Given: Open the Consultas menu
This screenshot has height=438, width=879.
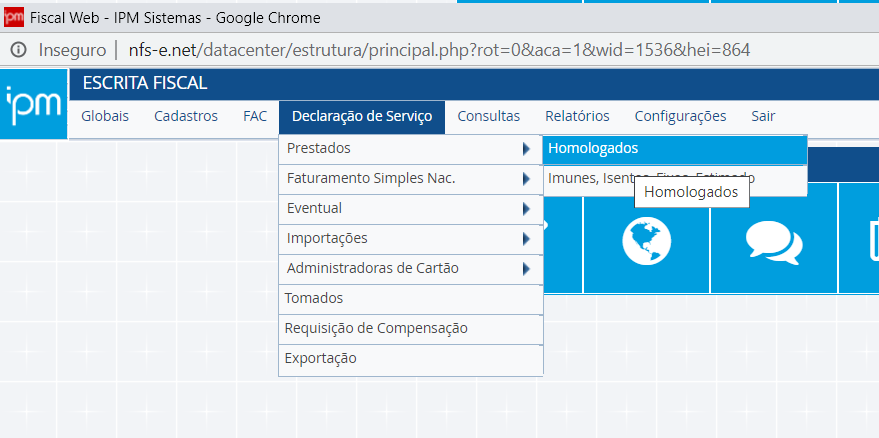Looking at the screenshot, I should pos(489,116).
